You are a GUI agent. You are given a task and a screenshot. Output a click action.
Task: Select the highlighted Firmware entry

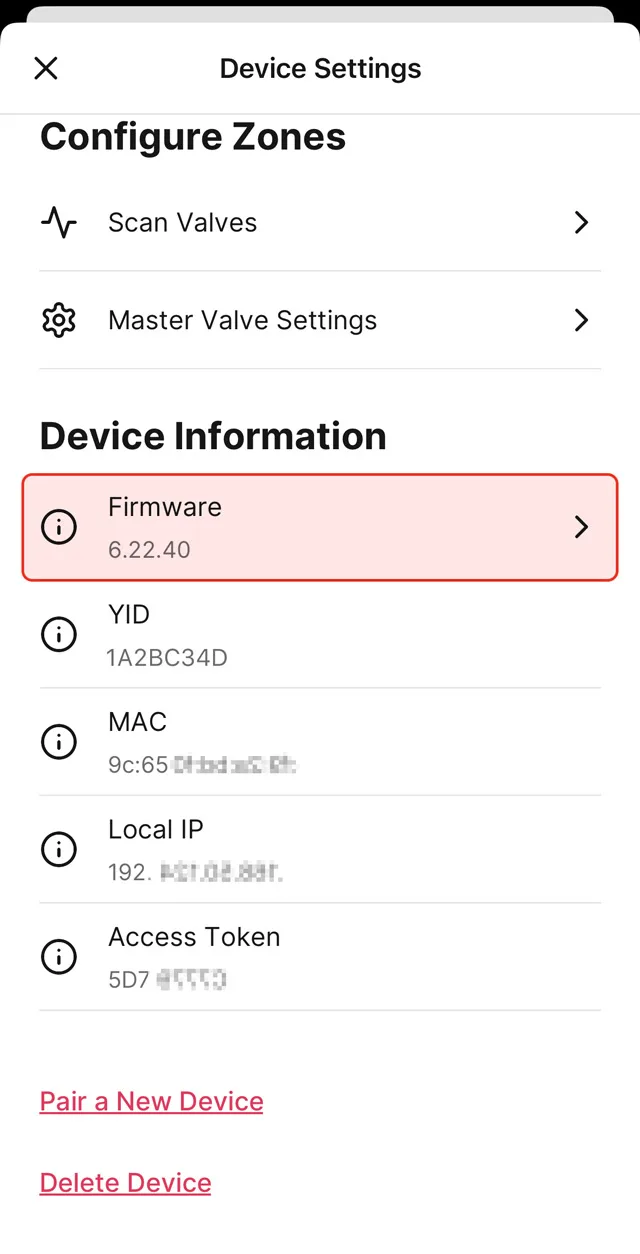(x=320, y=527)
